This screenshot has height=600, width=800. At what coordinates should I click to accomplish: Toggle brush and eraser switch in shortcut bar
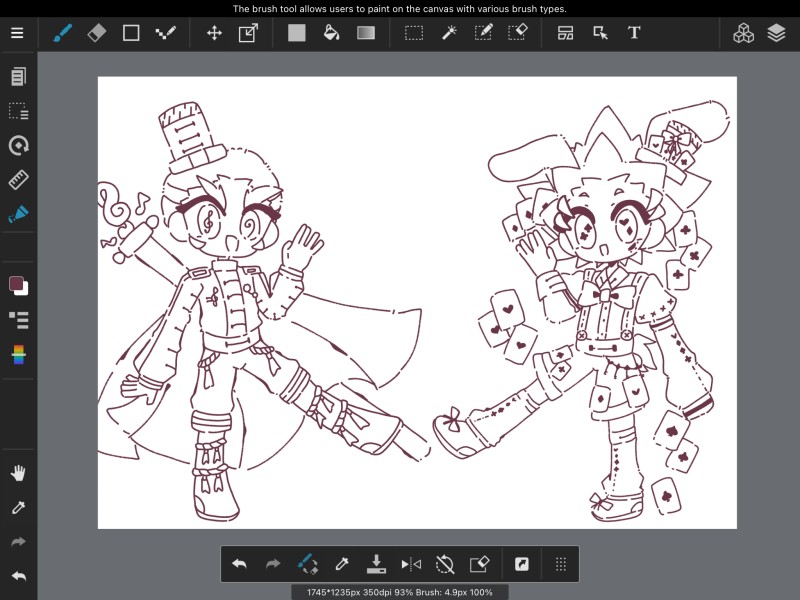point(308,564)
